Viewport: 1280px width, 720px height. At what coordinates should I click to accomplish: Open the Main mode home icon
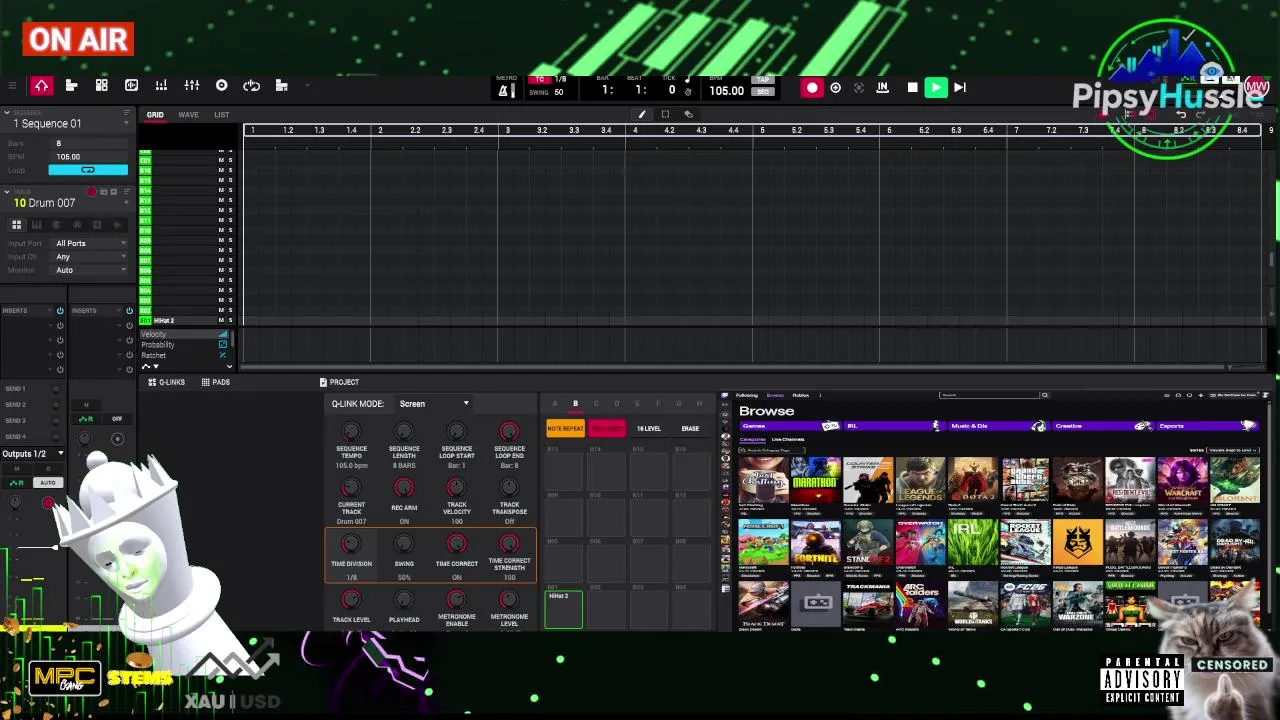41,86
